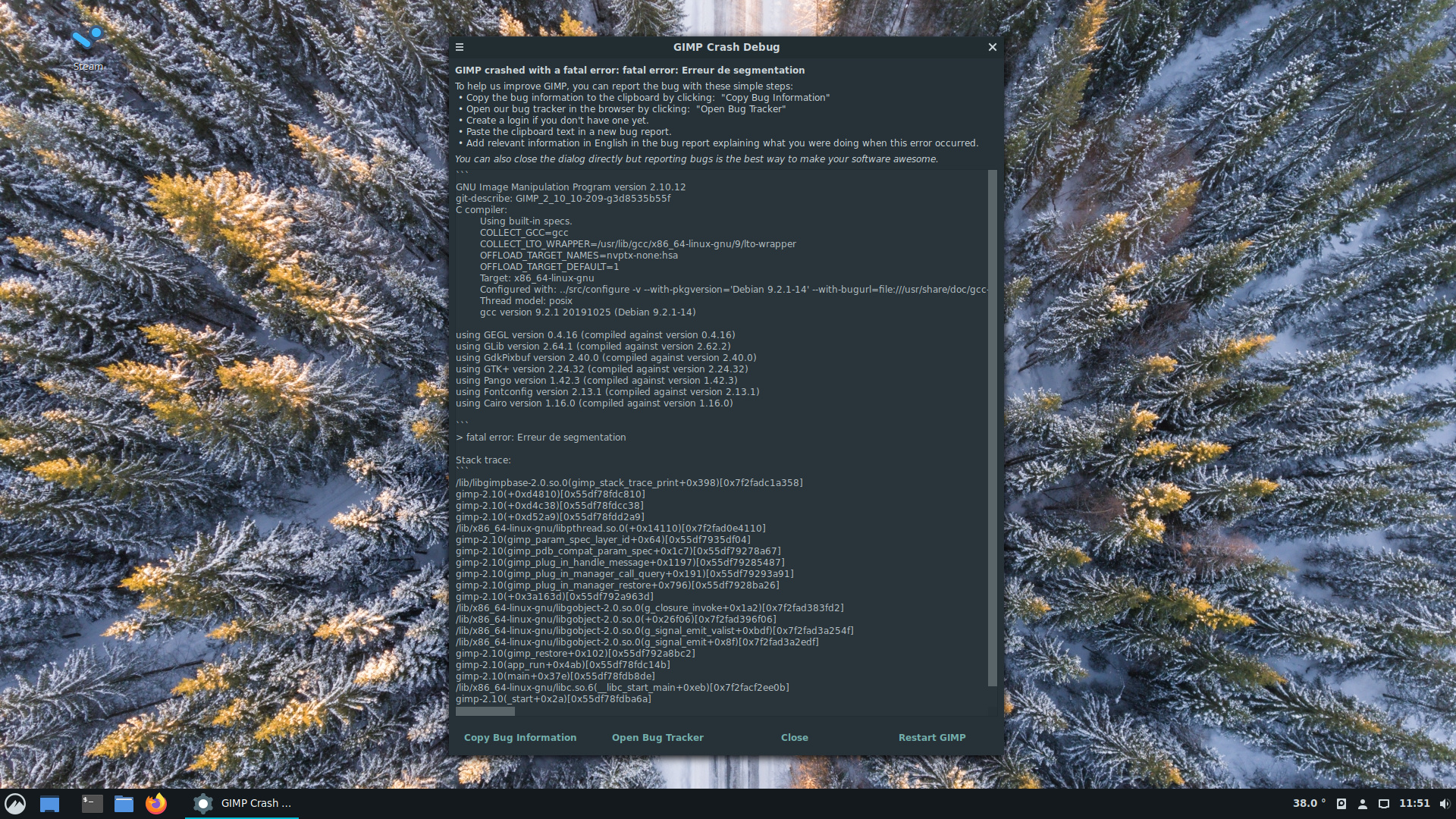Screen dimensions: 1456x819
Task: Click the gimp_plug_in_handle_message stack trace line
Action: [x=620, y=563]
